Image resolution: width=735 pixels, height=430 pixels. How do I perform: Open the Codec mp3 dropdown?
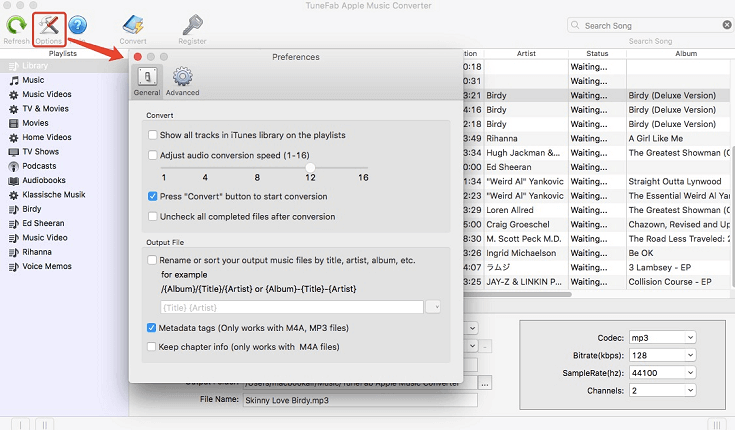[661, 338]
